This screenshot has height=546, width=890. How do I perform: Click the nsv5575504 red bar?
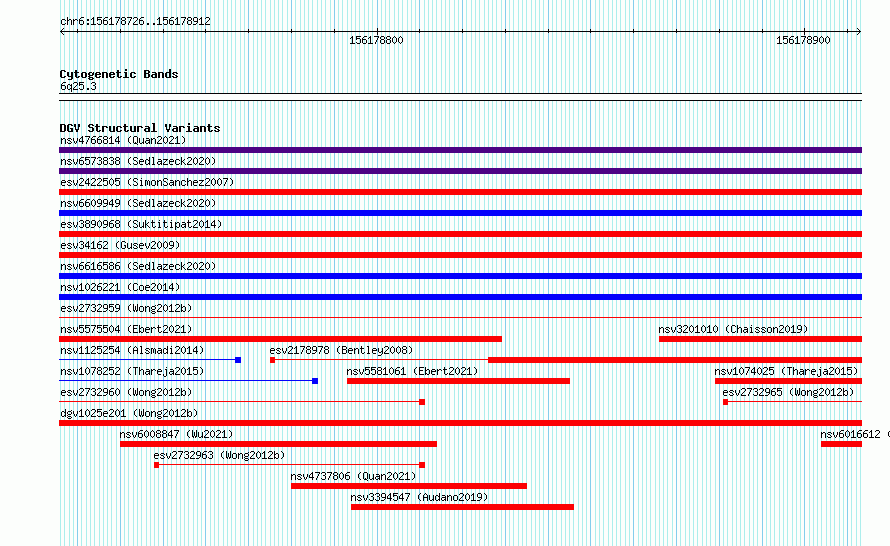[x=280, y=339]
